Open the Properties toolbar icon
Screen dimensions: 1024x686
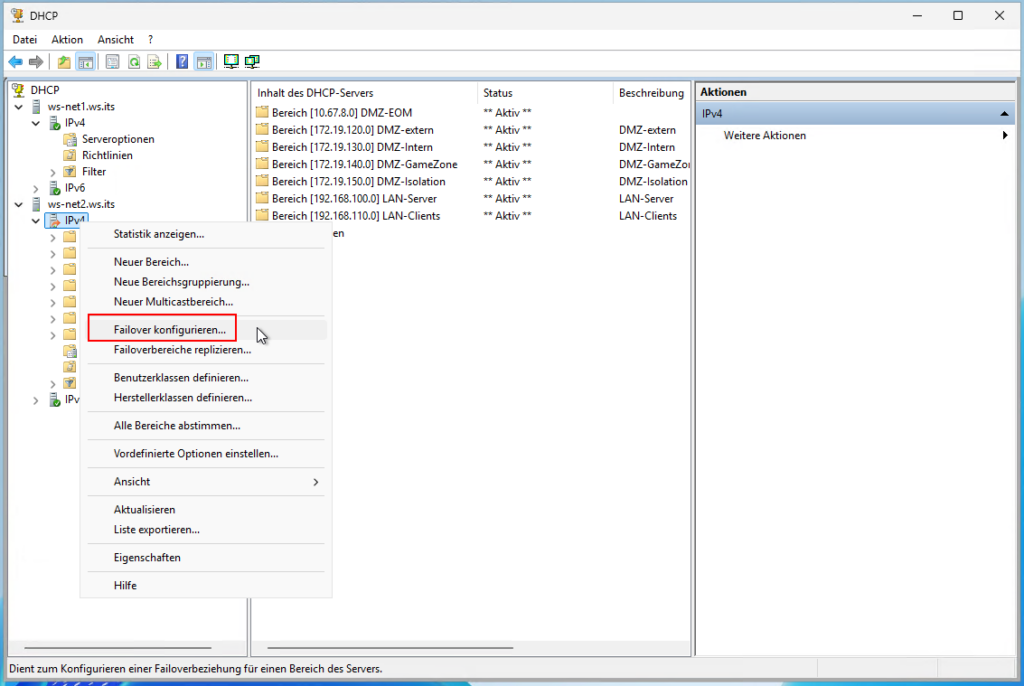(112, 62)
